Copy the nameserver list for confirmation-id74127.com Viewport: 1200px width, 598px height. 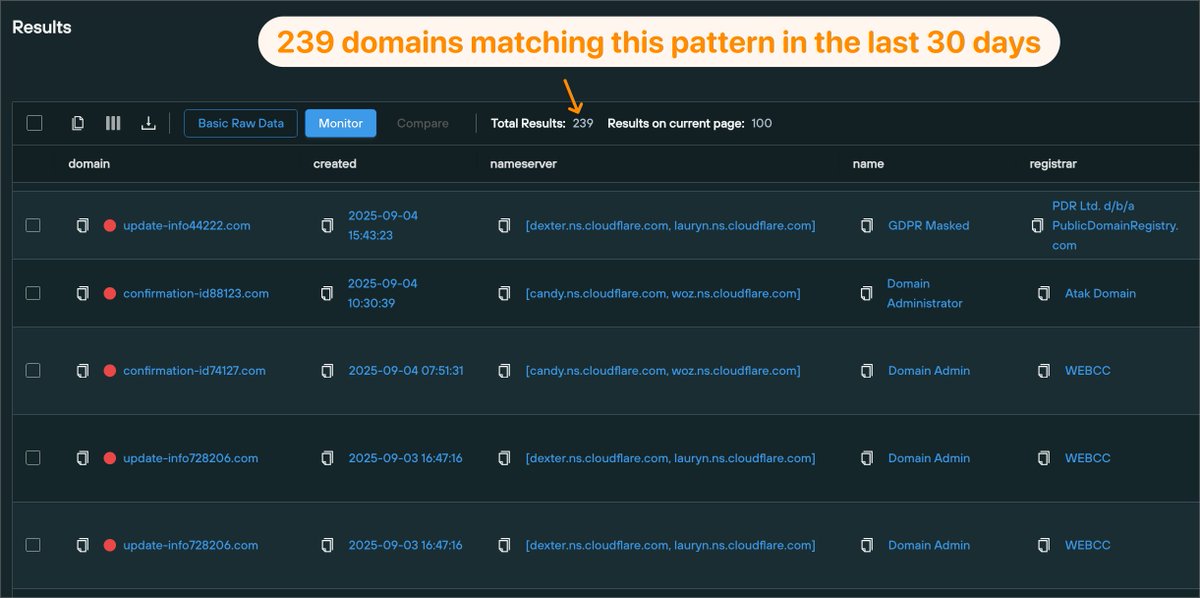pyautogui.click(x=504, y=370)
